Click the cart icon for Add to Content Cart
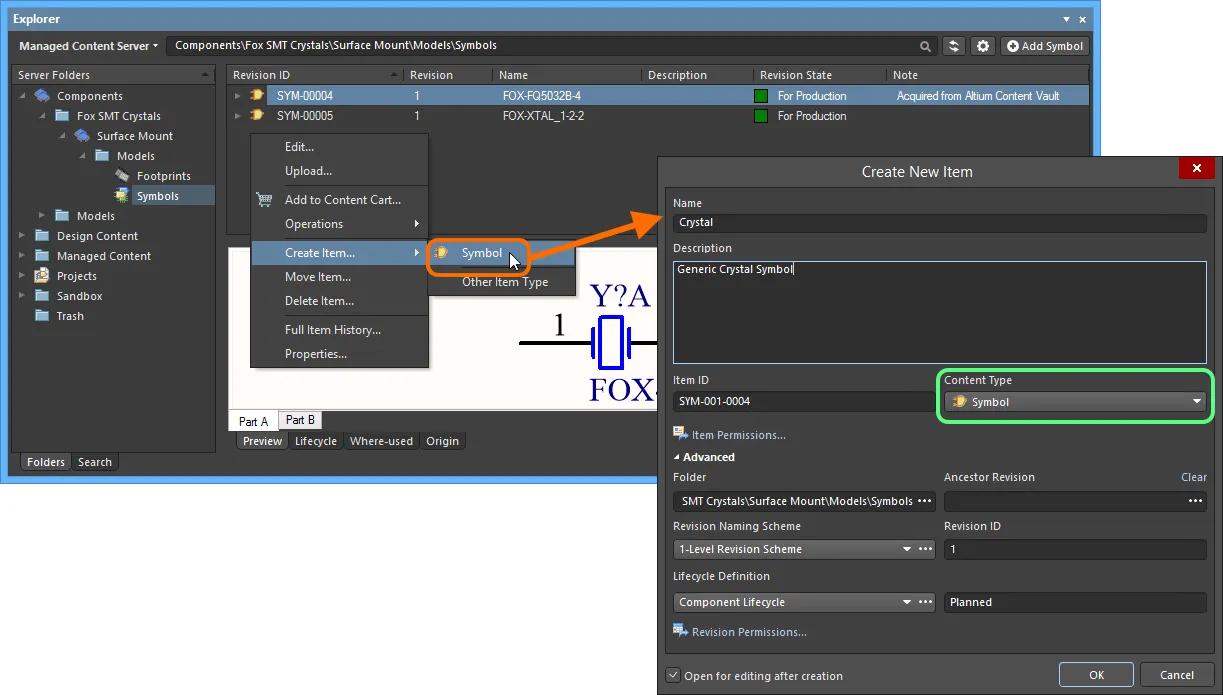The height and width of the screenshot is (695, 1223). tap(264, 199)
